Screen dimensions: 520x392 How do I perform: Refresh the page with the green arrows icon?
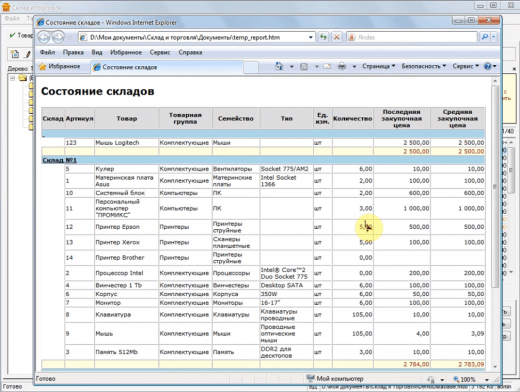323,37
